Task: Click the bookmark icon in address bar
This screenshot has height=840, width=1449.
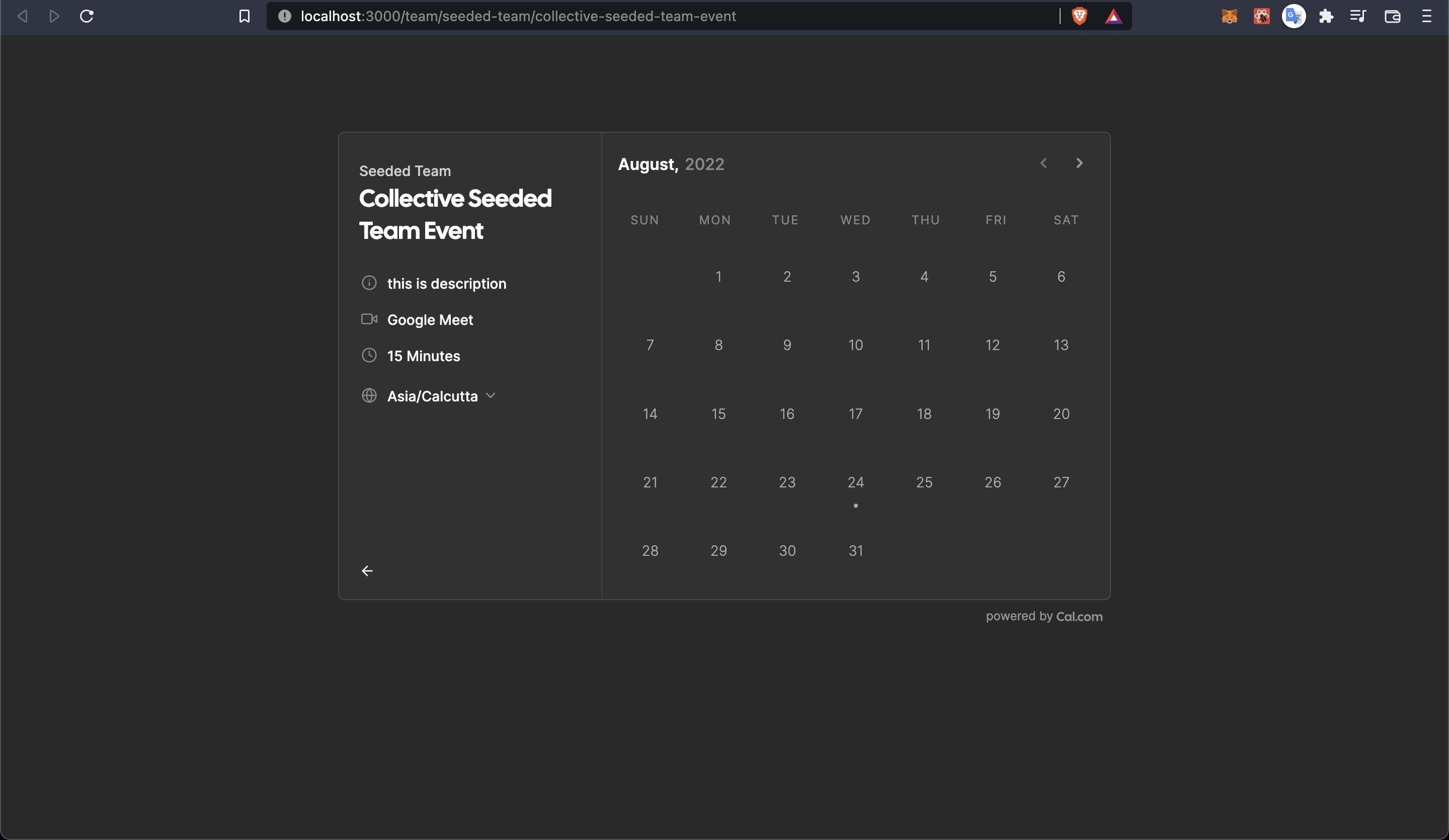Action: [245, 16]
